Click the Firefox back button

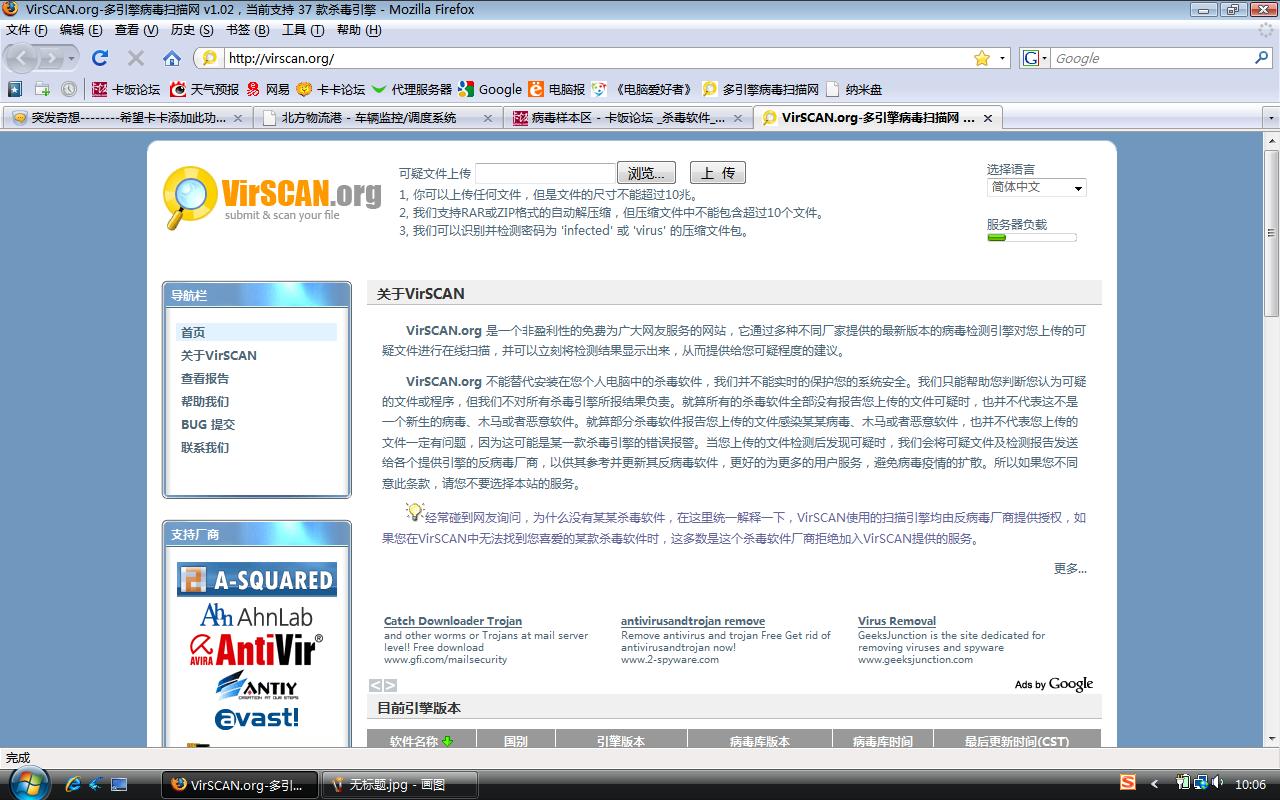point(22,58)
